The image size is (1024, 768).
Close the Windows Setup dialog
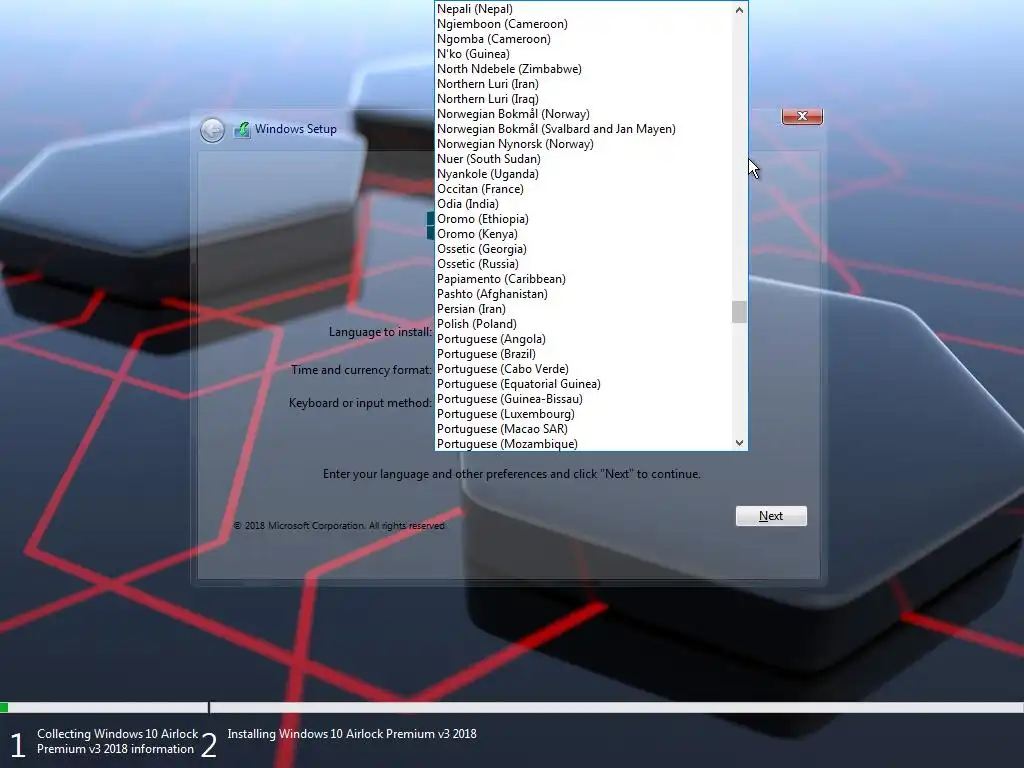[x=802, y=116]
